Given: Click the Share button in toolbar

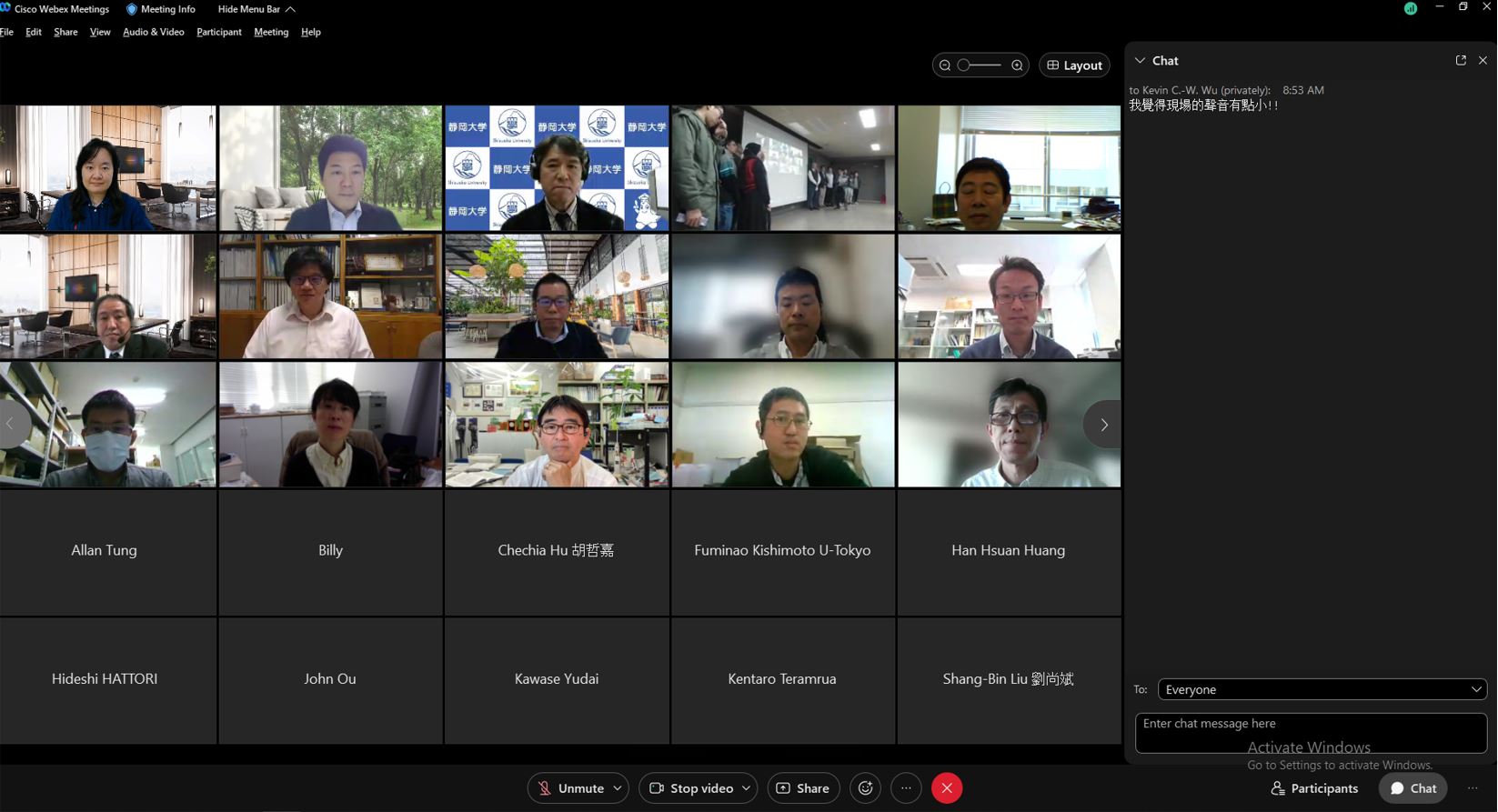Looking at the screenshot, I should (x=802, y=788).
